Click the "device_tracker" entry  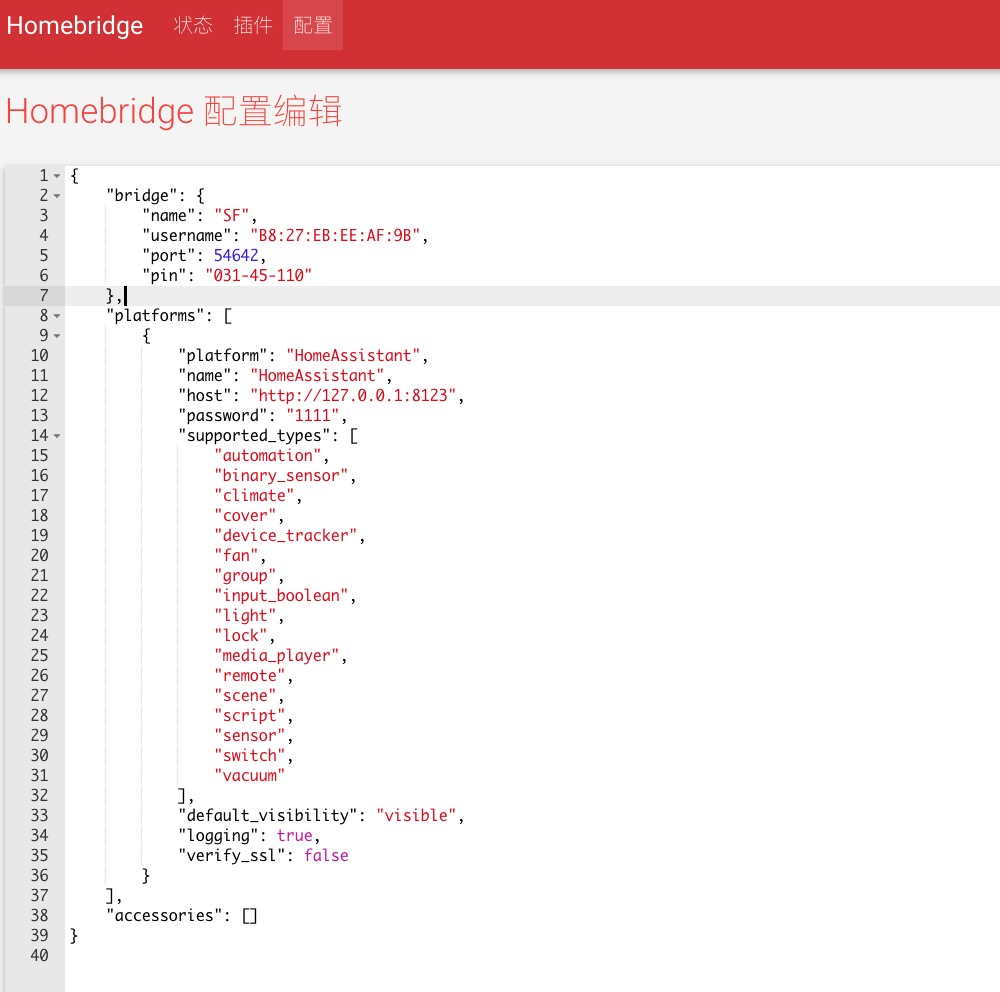tap(285, 535)
